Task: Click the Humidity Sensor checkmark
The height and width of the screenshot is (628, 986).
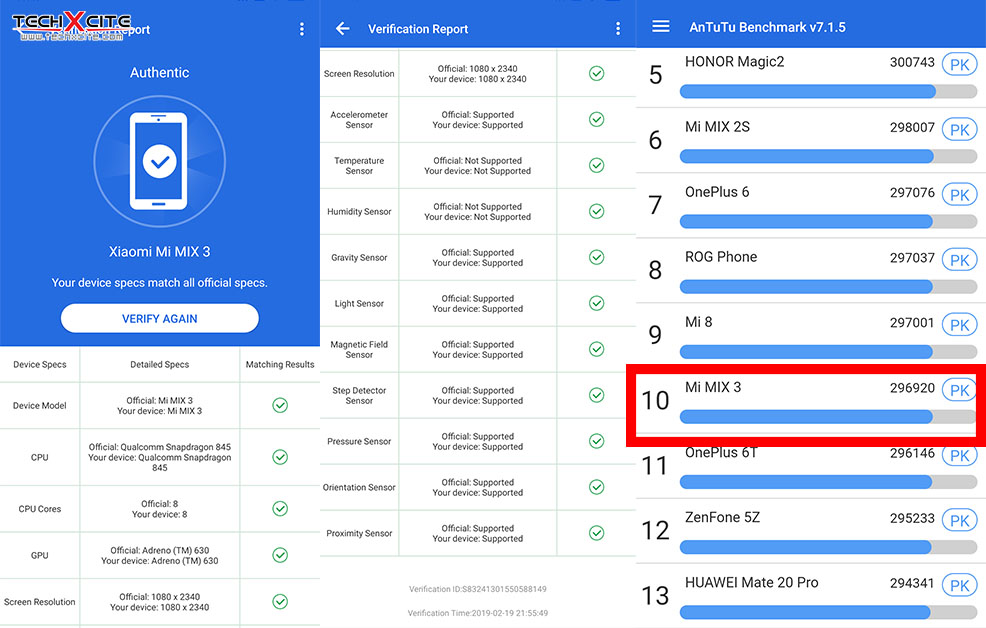Action: coord(596,211)
